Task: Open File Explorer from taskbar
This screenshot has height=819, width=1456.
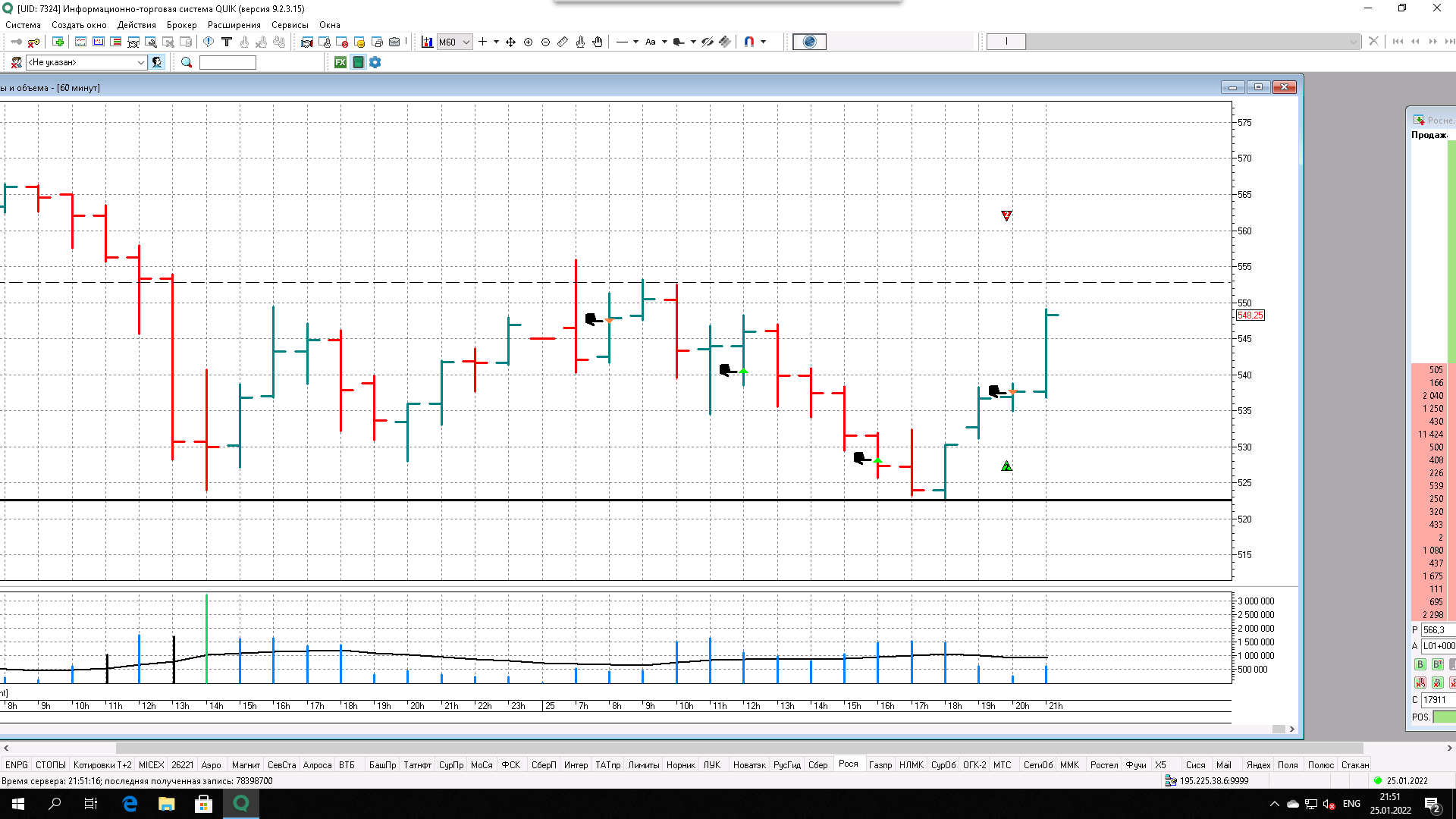Action: [x=167, y=804]
